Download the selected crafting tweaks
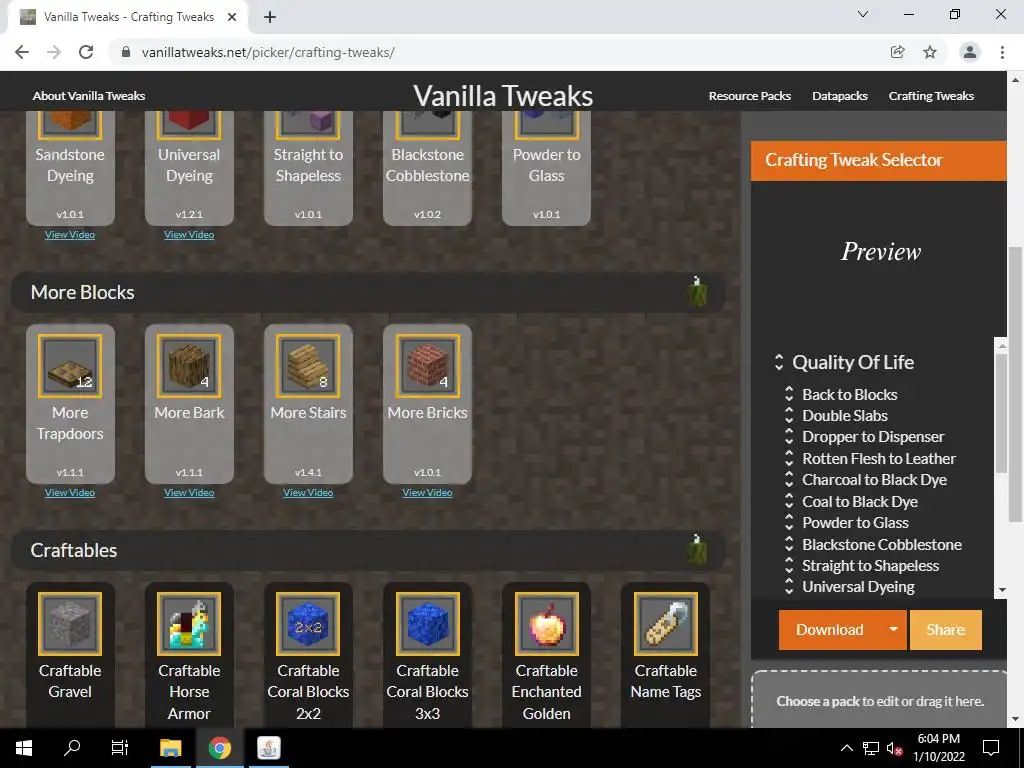The width and height of the screenshot is (1024, 768). tap(829, 630)
